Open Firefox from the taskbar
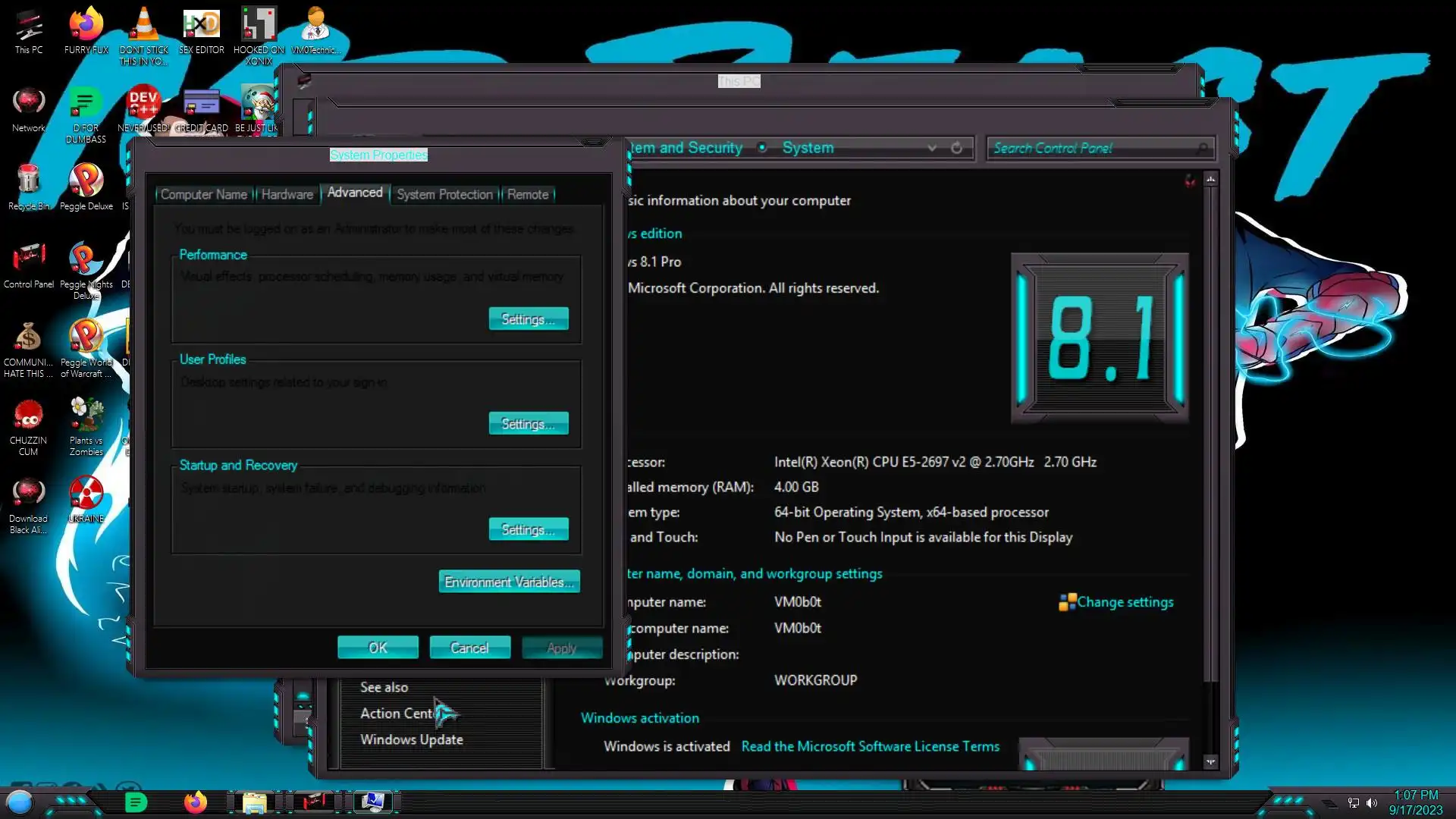 click(x=195, y=802)
